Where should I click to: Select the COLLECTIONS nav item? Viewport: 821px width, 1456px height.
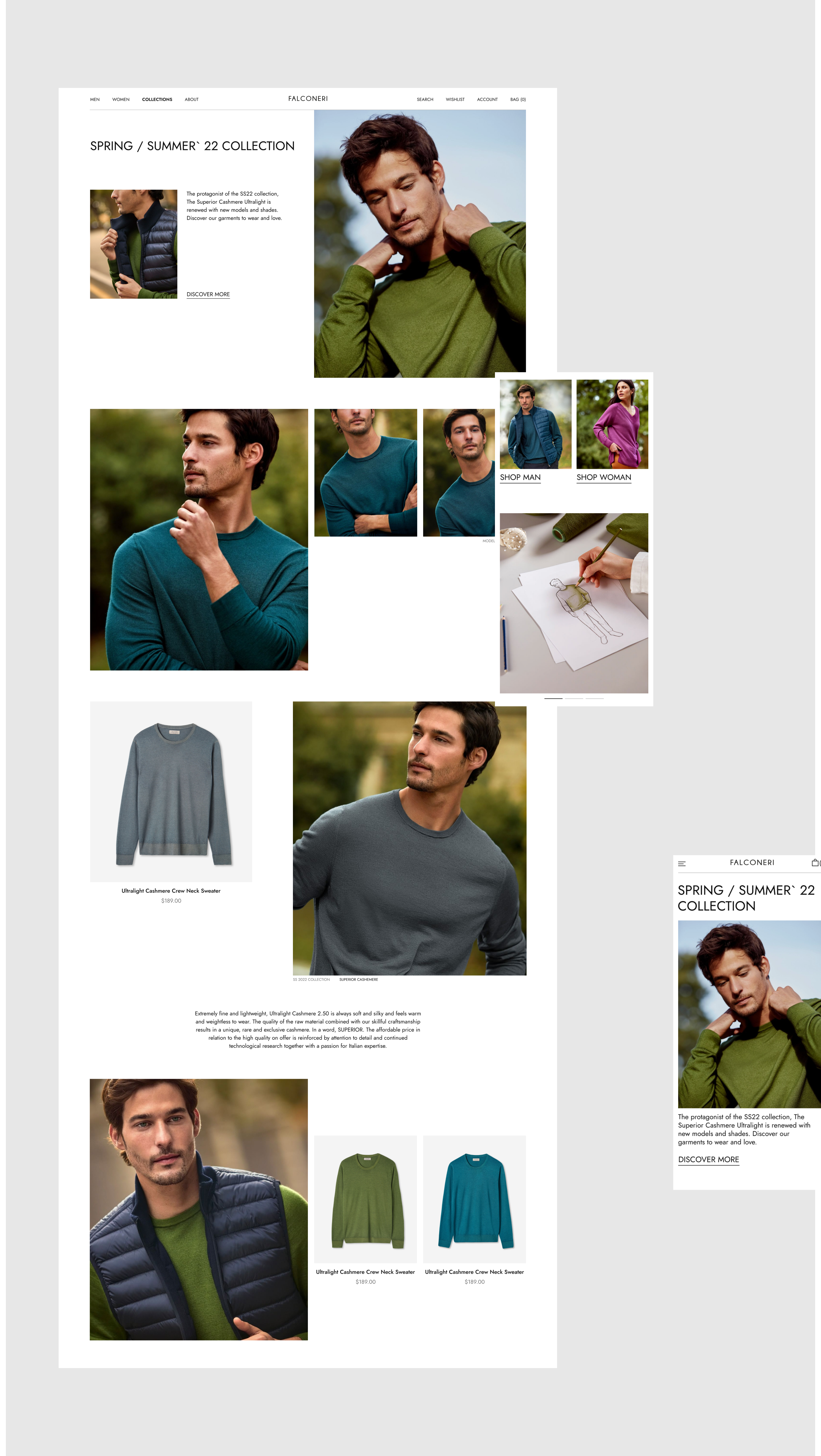coord(157,99)
